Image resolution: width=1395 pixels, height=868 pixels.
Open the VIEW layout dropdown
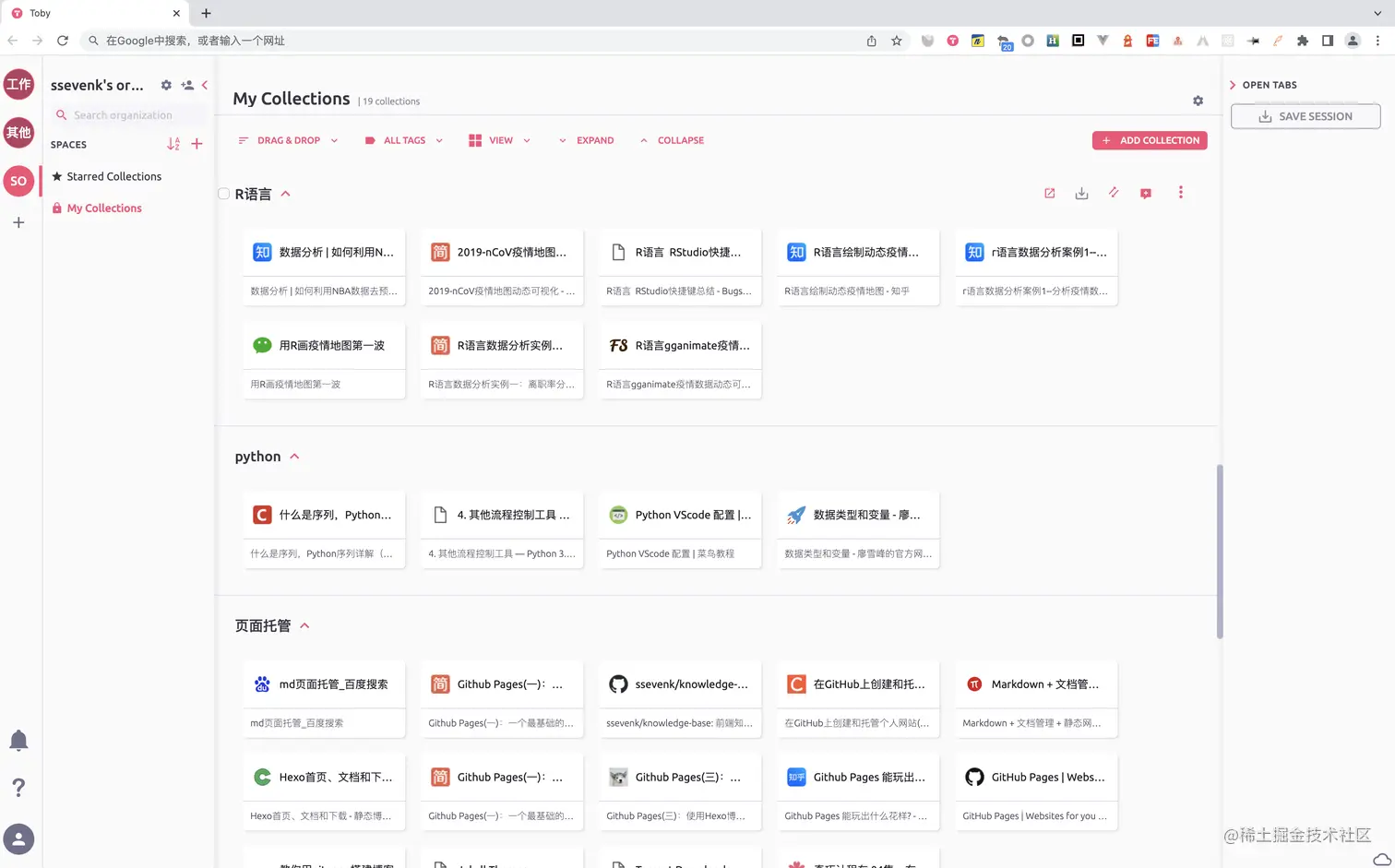click(x=500, y=140)
